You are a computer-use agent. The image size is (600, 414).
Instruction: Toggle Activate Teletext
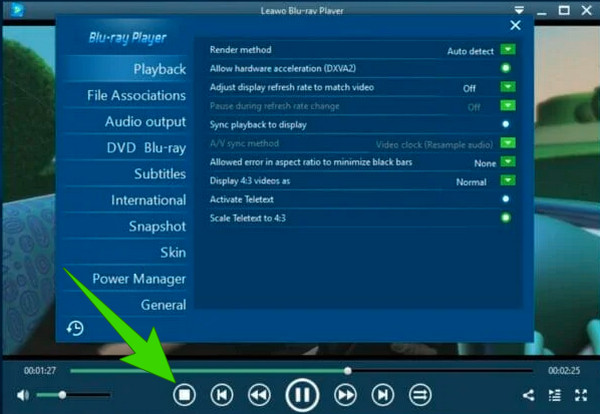pyautogui.click(x=505, y=199)
